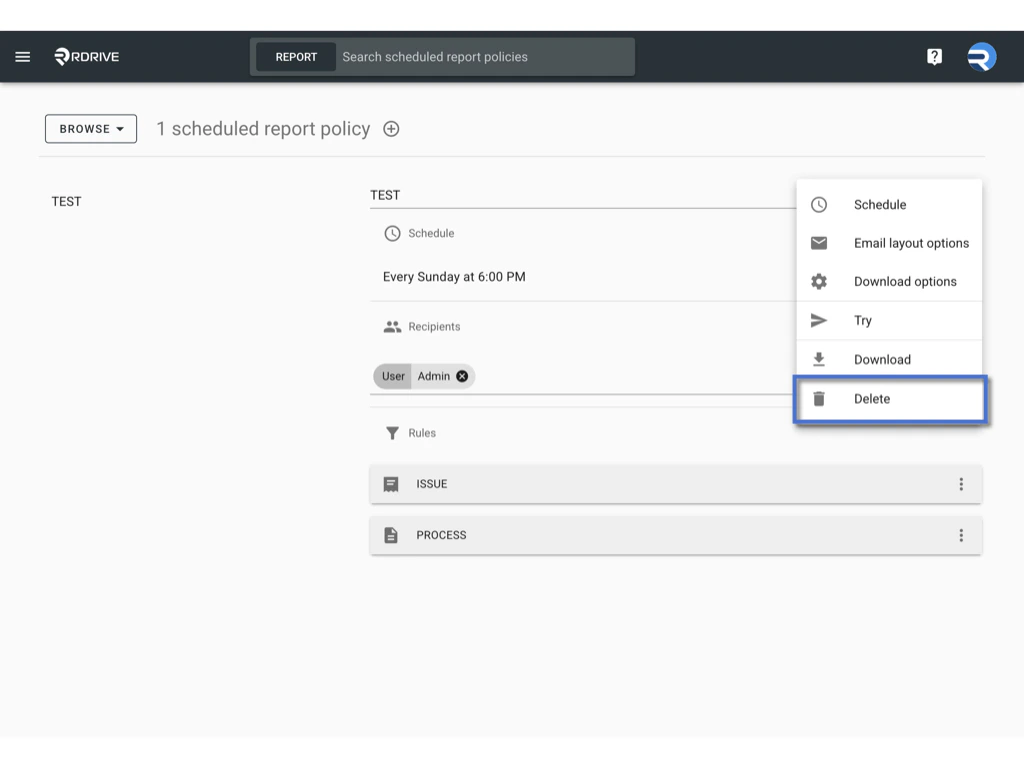Click the Download arrow icon
Image resolution: width=1024 pixels, height=768 pixels.
click(x=818, y=359)
